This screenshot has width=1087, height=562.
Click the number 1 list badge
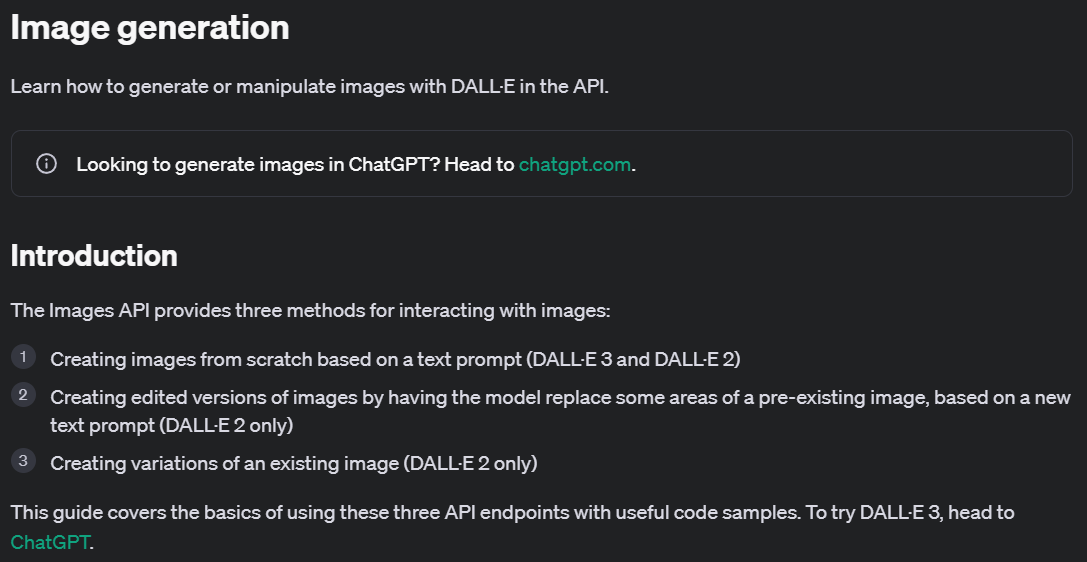tap(23, 357)
